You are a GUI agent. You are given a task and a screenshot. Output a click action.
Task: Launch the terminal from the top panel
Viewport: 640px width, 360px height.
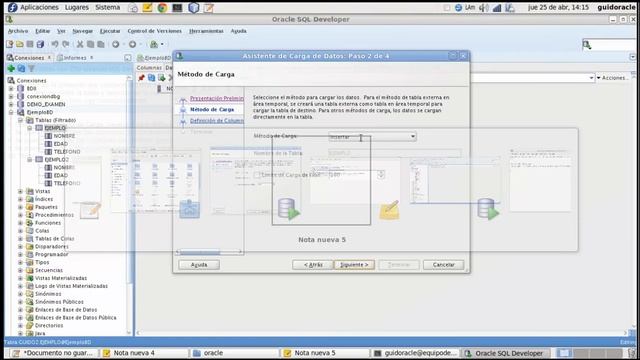pyautogui.click(x=177, y=8)
